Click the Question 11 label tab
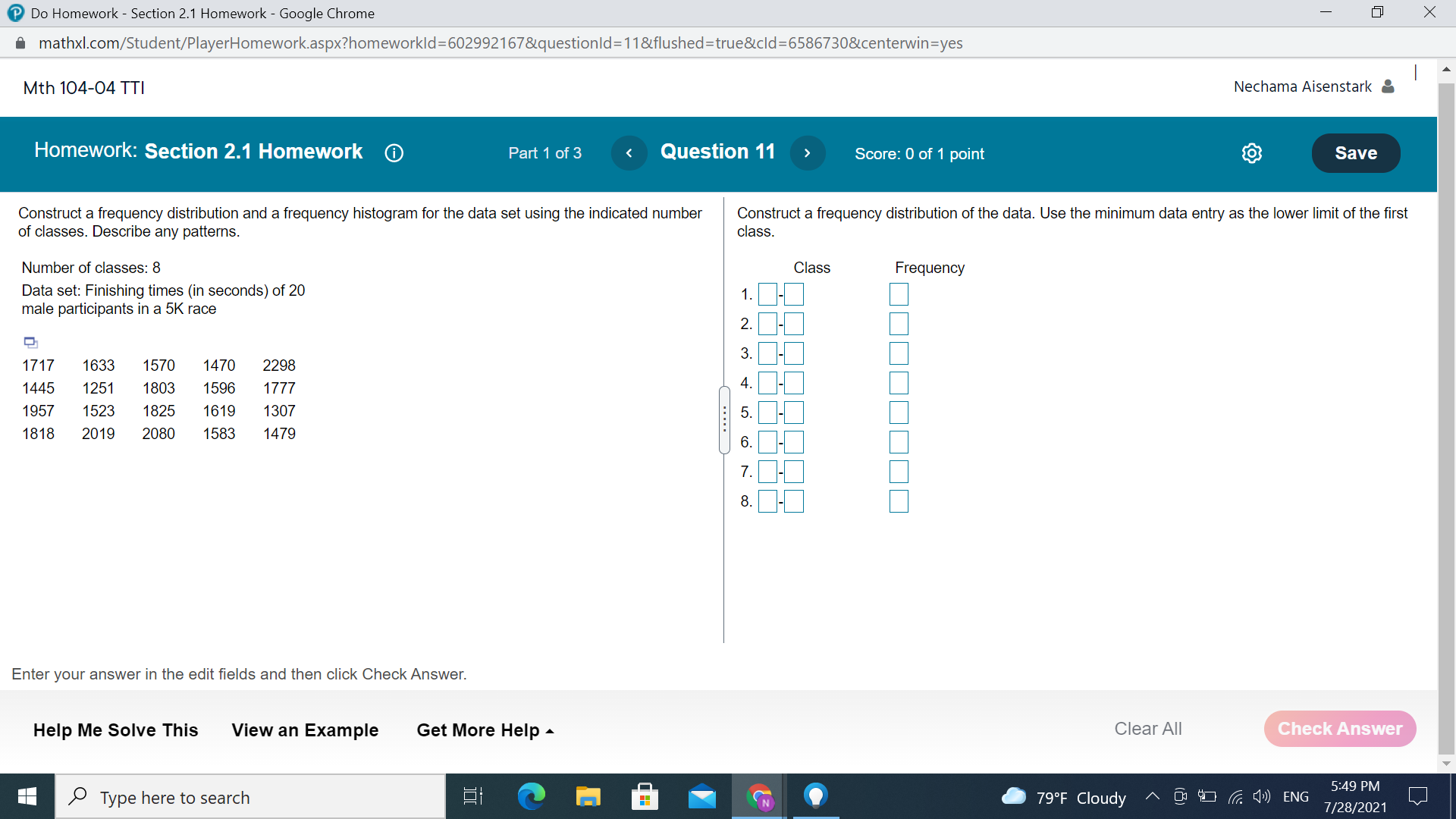The image size is (1456, 819). click(x=715, y=153)
